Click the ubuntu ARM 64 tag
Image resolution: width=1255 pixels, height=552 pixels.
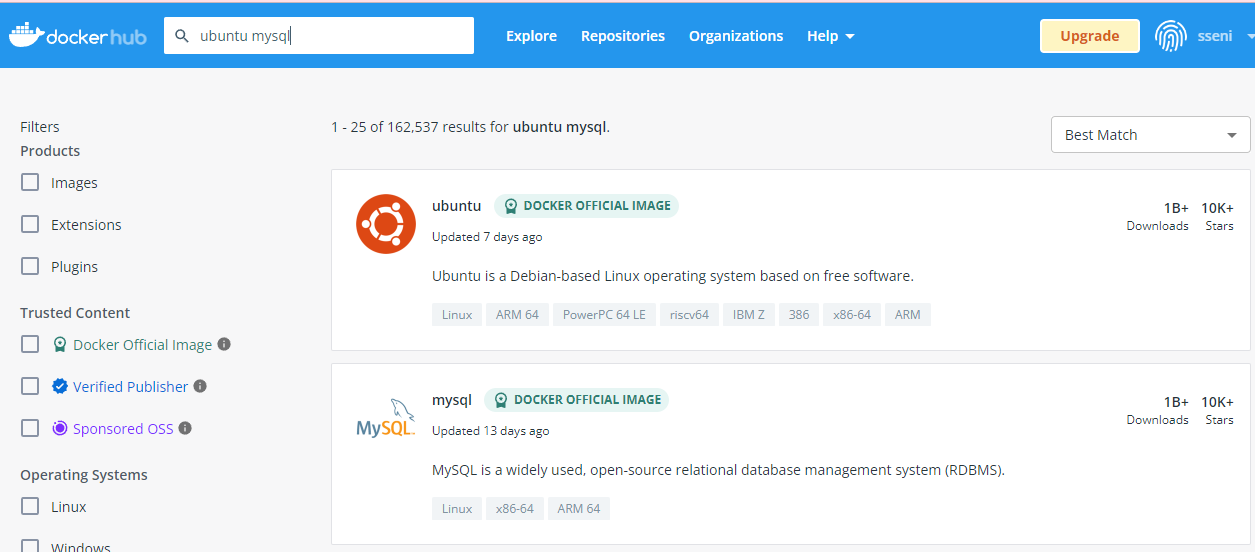click(517, 315)
